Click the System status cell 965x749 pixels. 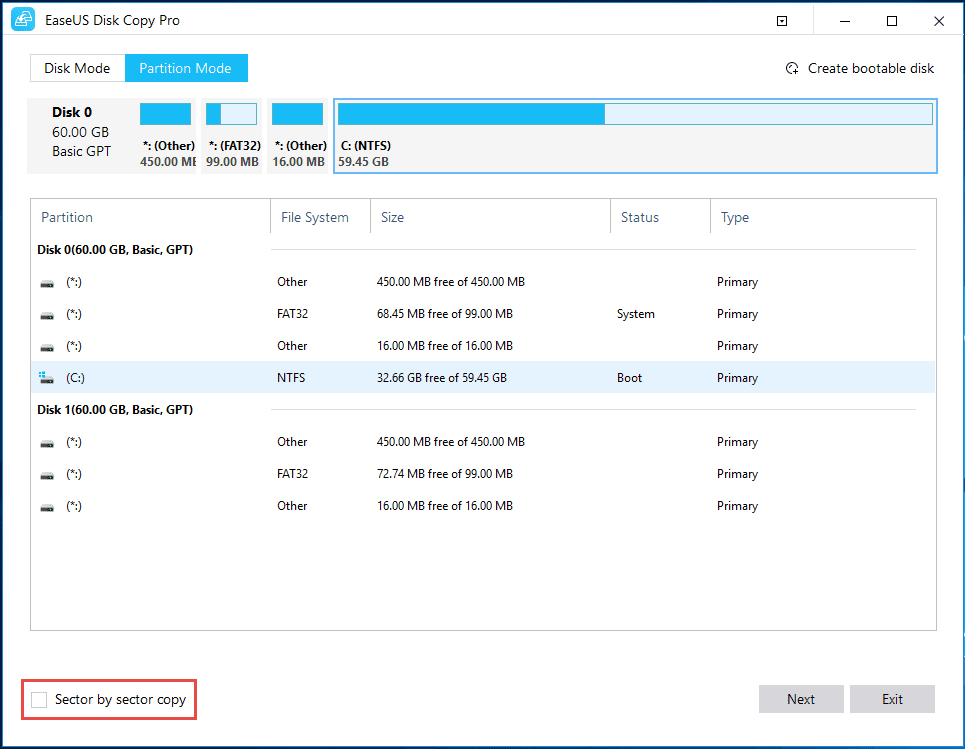tap(636, 314)
